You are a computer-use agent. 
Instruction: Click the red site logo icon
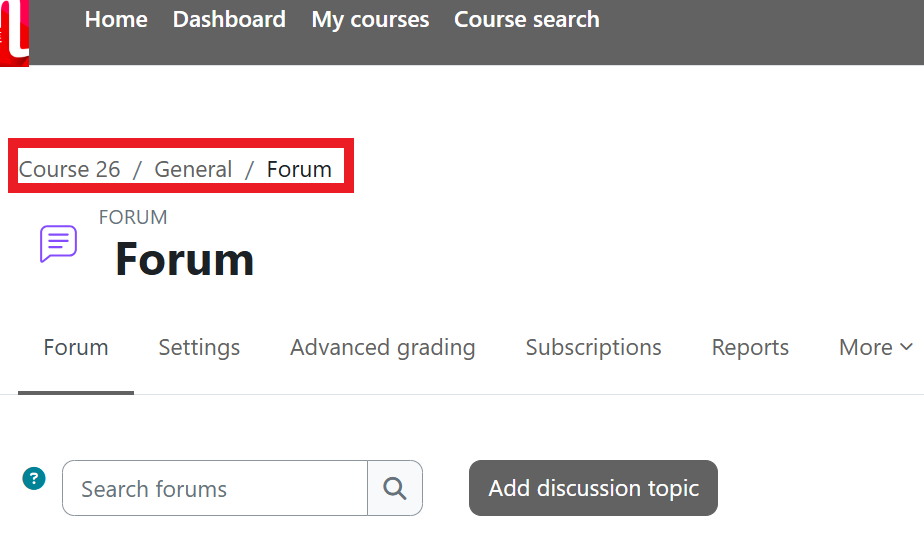(14, 31)
